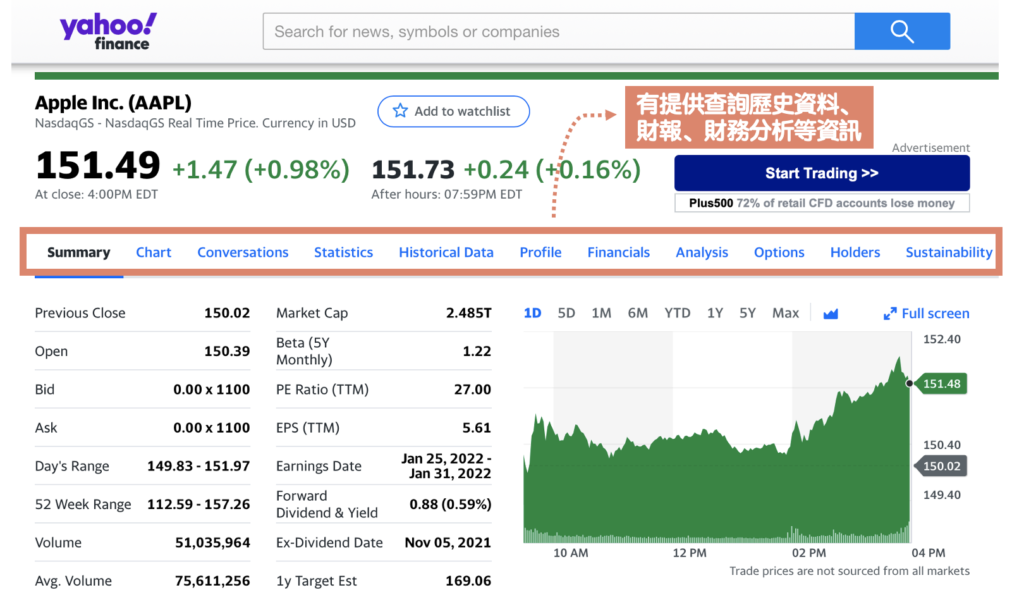
Task: Click the Volume value 51,035,964
Action: click(212, 543)
